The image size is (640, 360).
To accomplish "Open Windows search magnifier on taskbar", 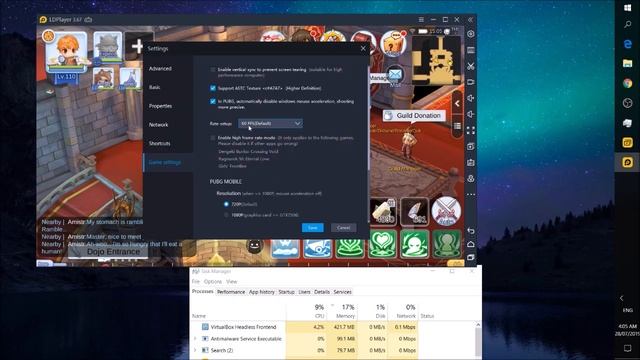I will click(627, 25).
